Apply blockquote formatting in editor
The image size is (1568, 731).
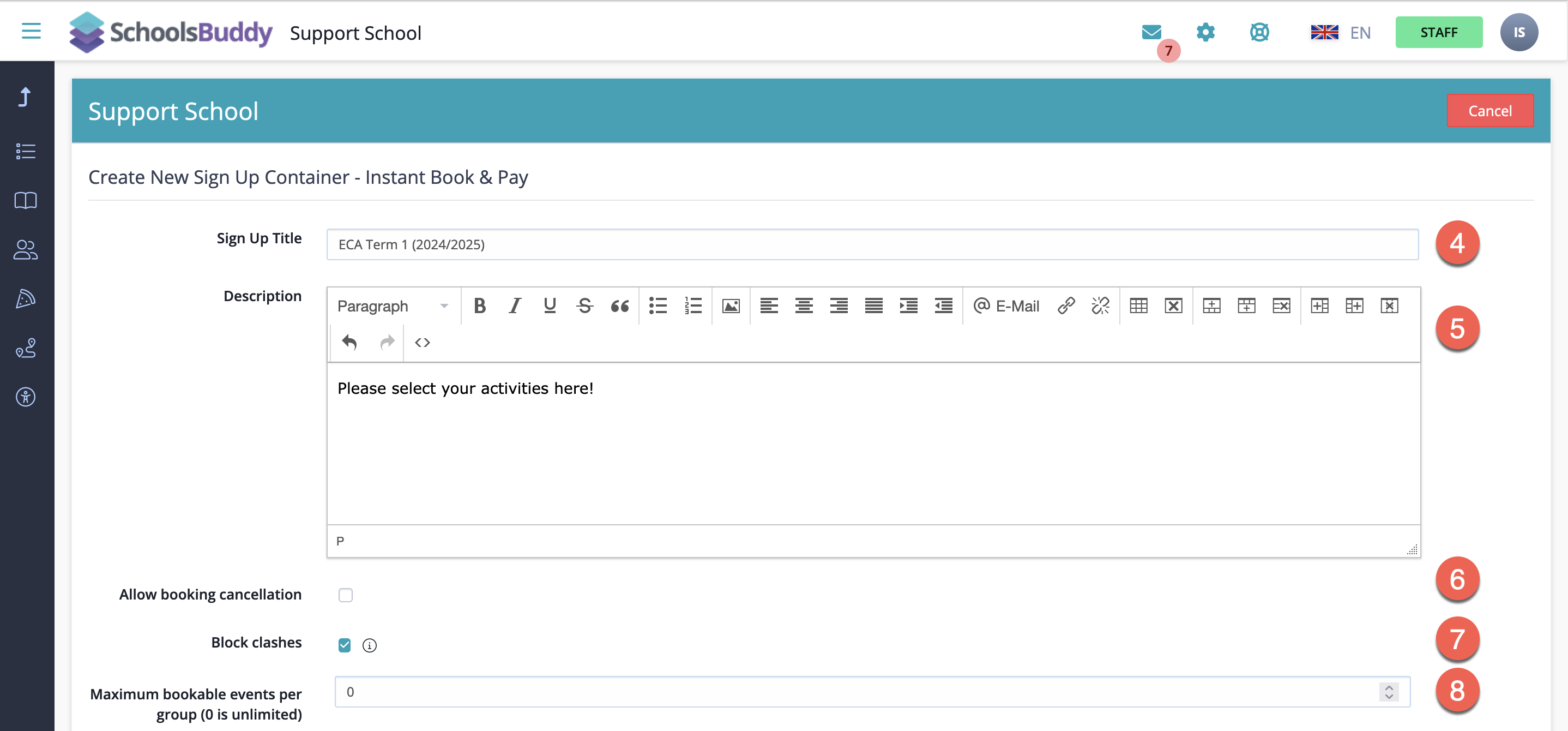(620, 306)
